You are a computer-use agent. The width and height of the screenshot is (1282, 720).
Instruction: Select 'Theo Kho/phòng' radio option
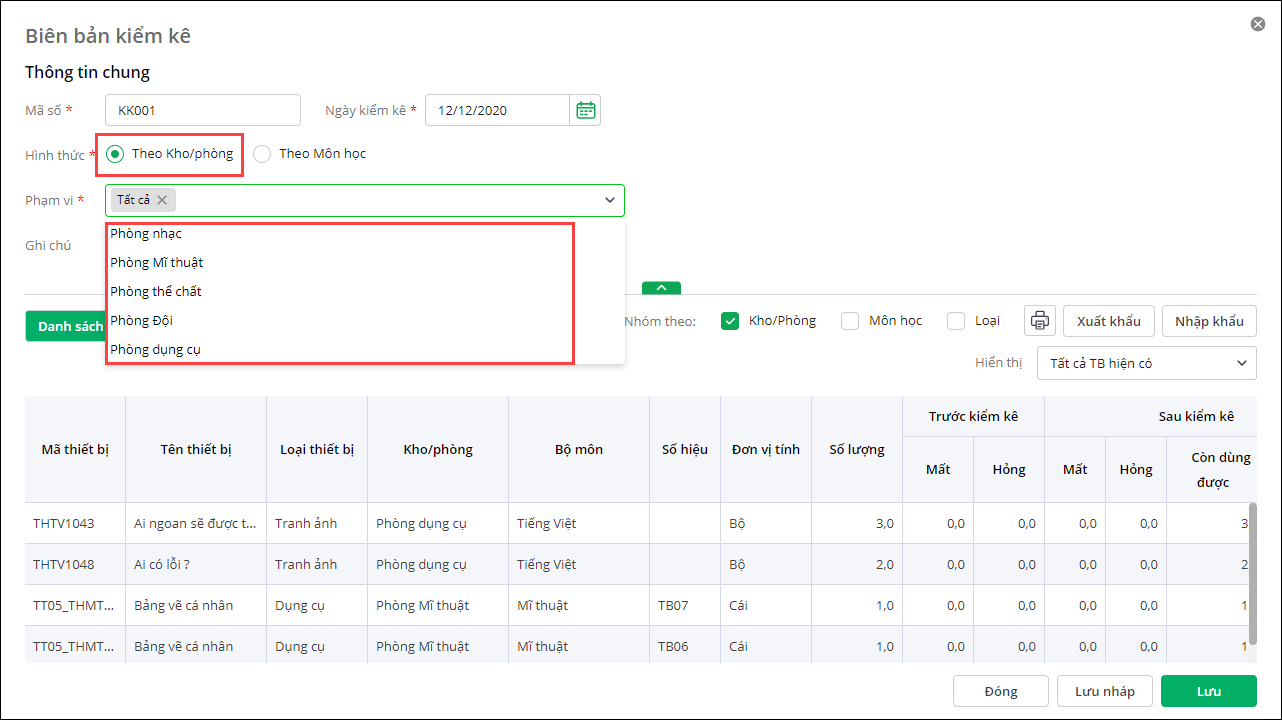115,154
